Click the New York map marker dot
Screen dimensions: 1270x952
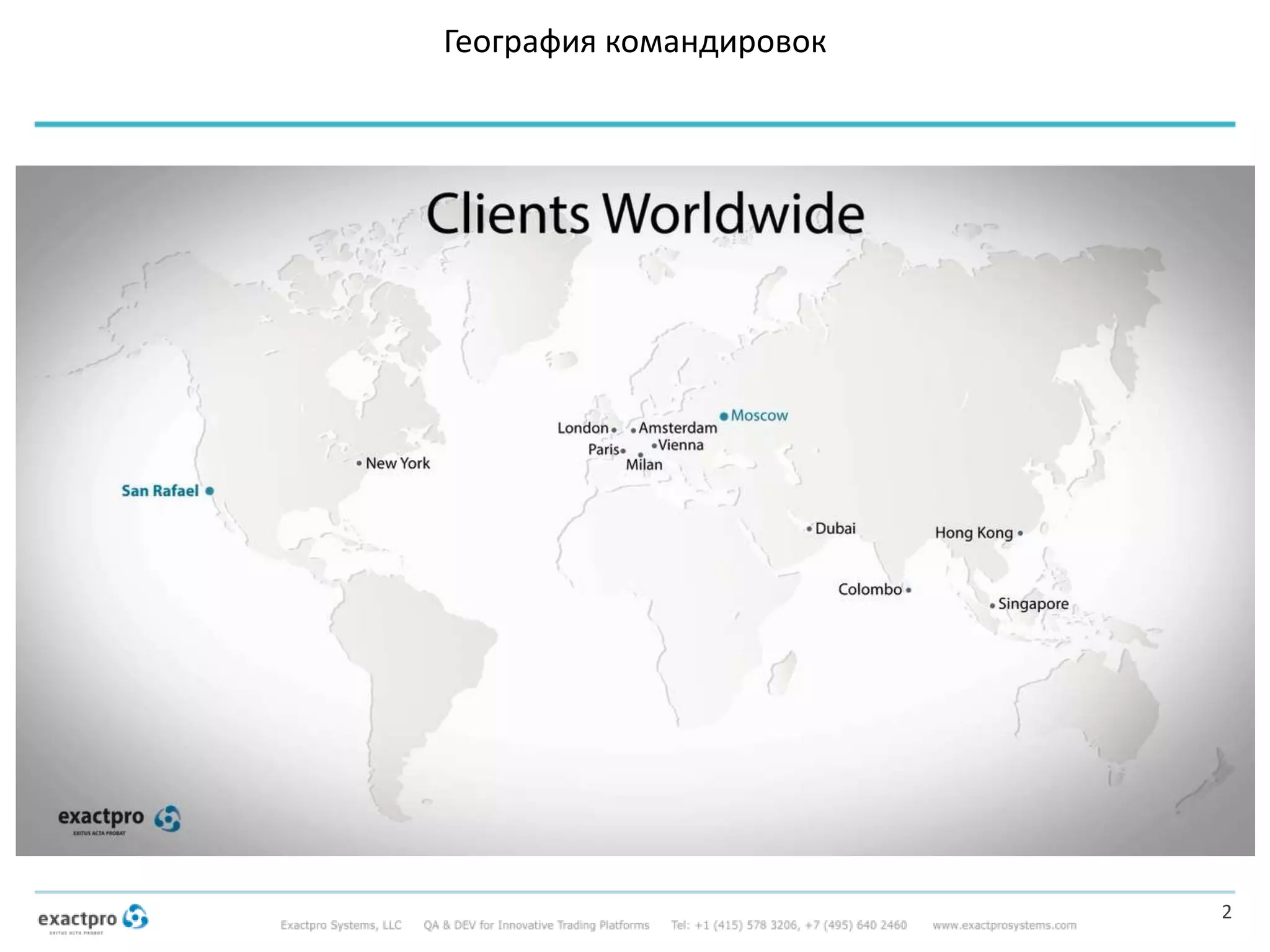pos(359,463)
